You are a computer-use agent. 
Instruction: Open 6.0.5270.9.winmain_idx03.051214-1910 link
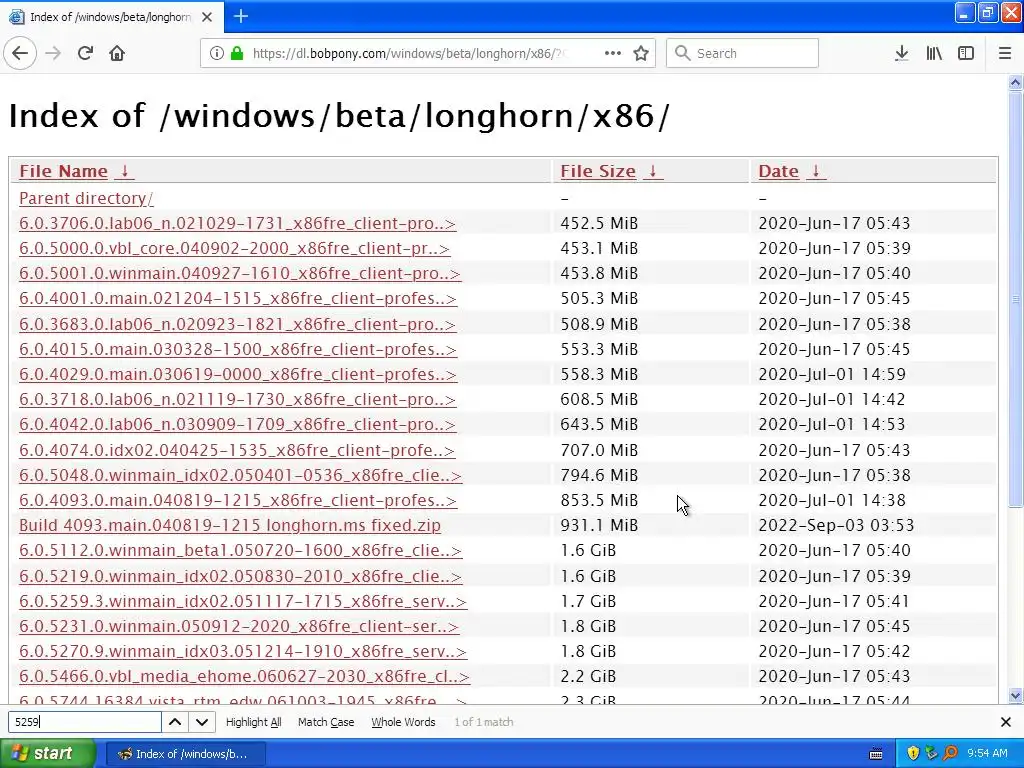coord(243,651)
